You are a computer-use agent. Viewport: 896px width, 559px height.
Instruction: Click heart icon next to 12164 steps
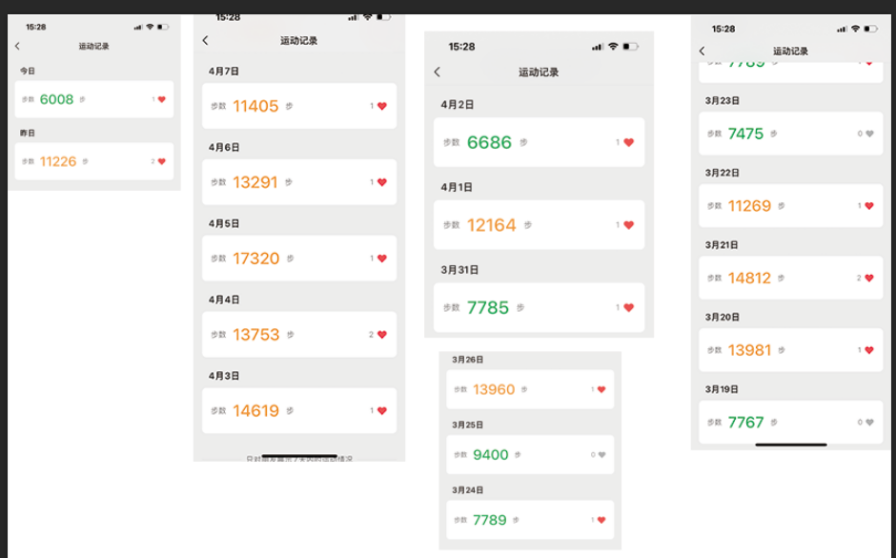629,225
